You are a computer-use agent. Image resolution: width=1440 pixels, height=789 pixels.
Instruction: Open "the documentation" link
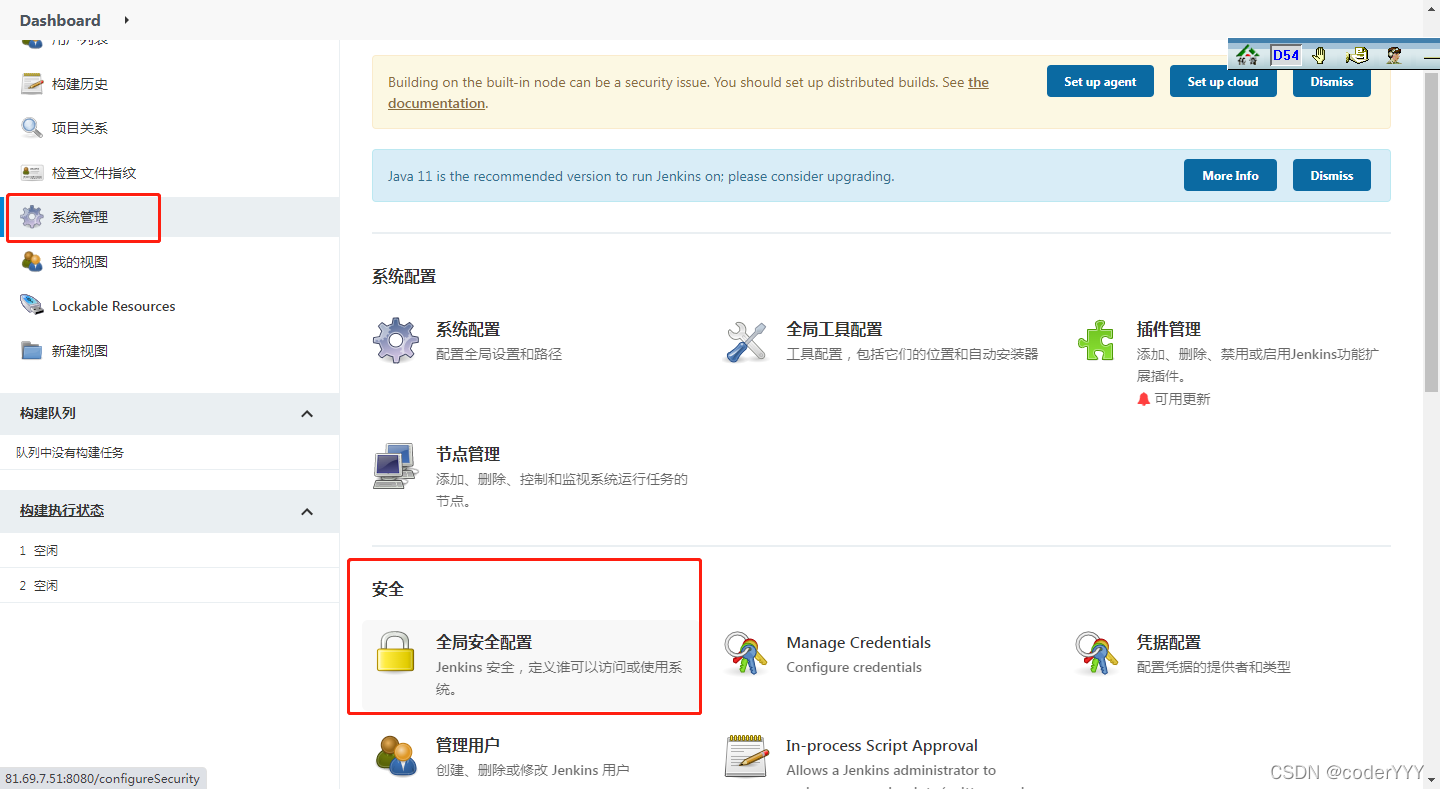436,102
